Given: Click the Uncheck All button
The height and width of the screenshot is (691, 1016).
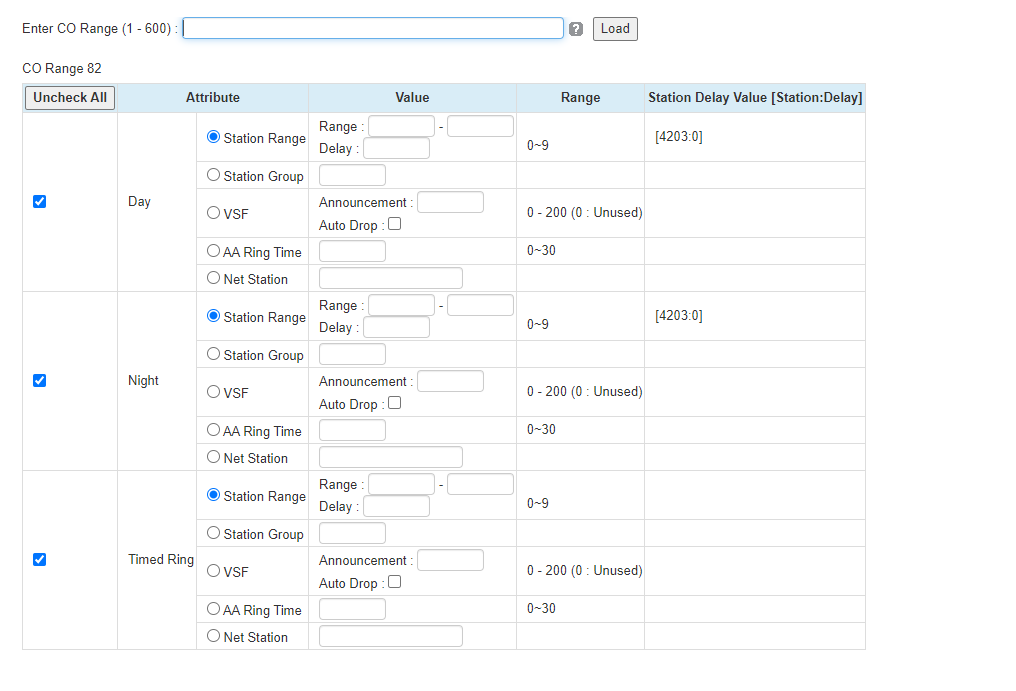Looking at the screenshot, I should click(x=70, y=98).
